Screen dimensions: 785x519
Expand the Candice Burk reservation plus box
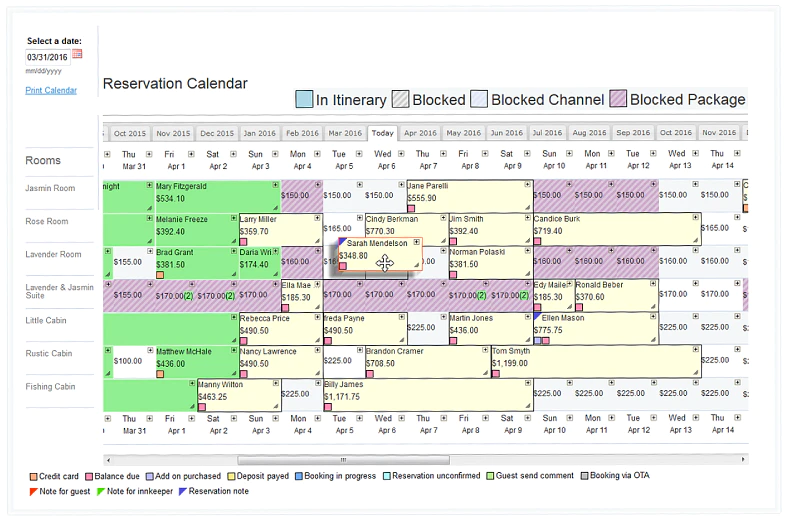[x=695, y=217]
